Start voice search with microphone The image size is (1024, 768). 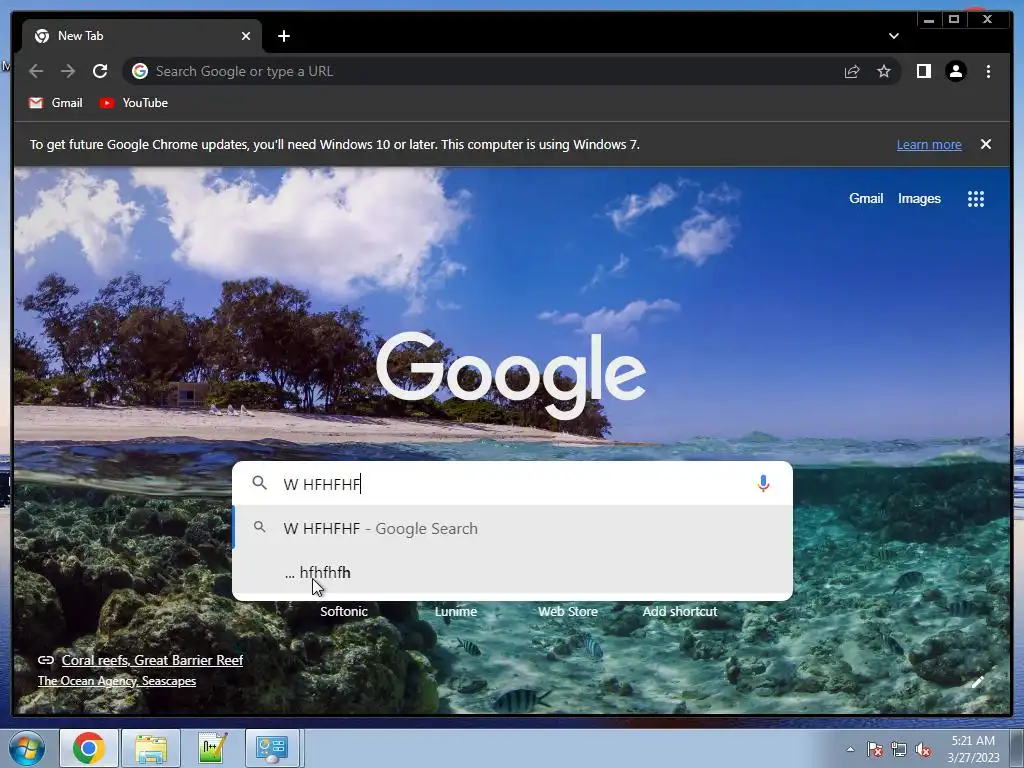763,483
